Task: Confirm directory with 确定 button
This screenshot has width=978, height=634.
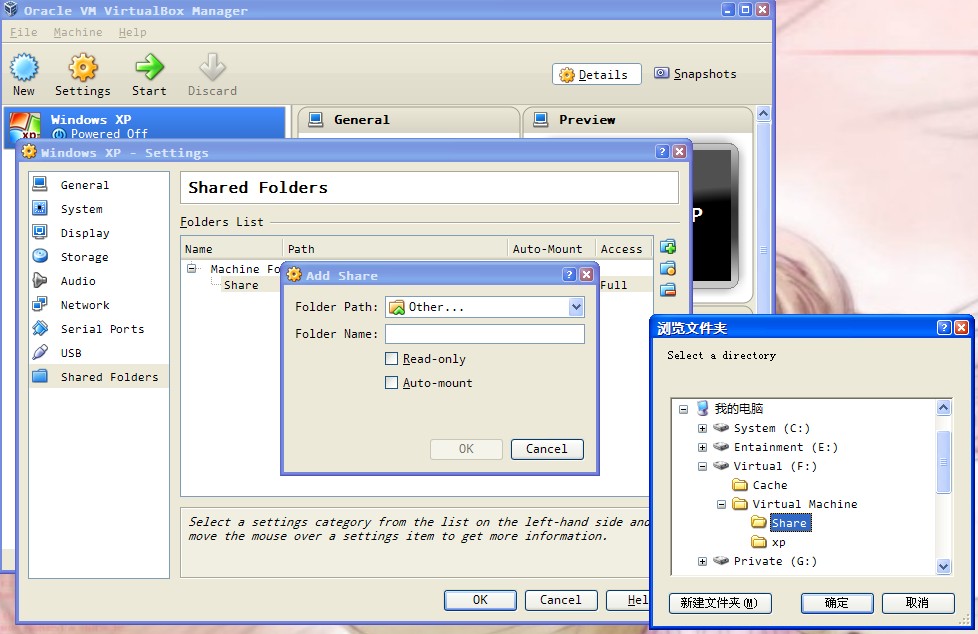Action: 836,603
